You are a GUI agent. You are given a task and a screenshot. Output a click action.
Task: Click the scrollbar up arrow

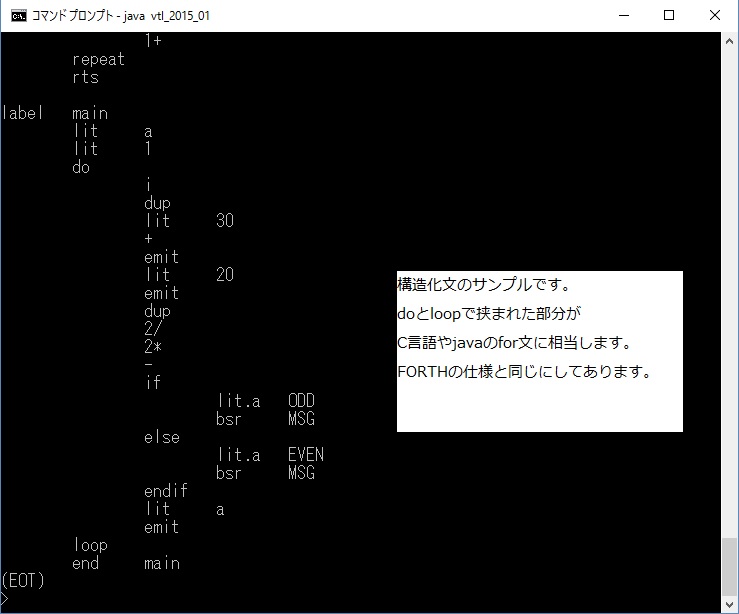click(730, 41)
